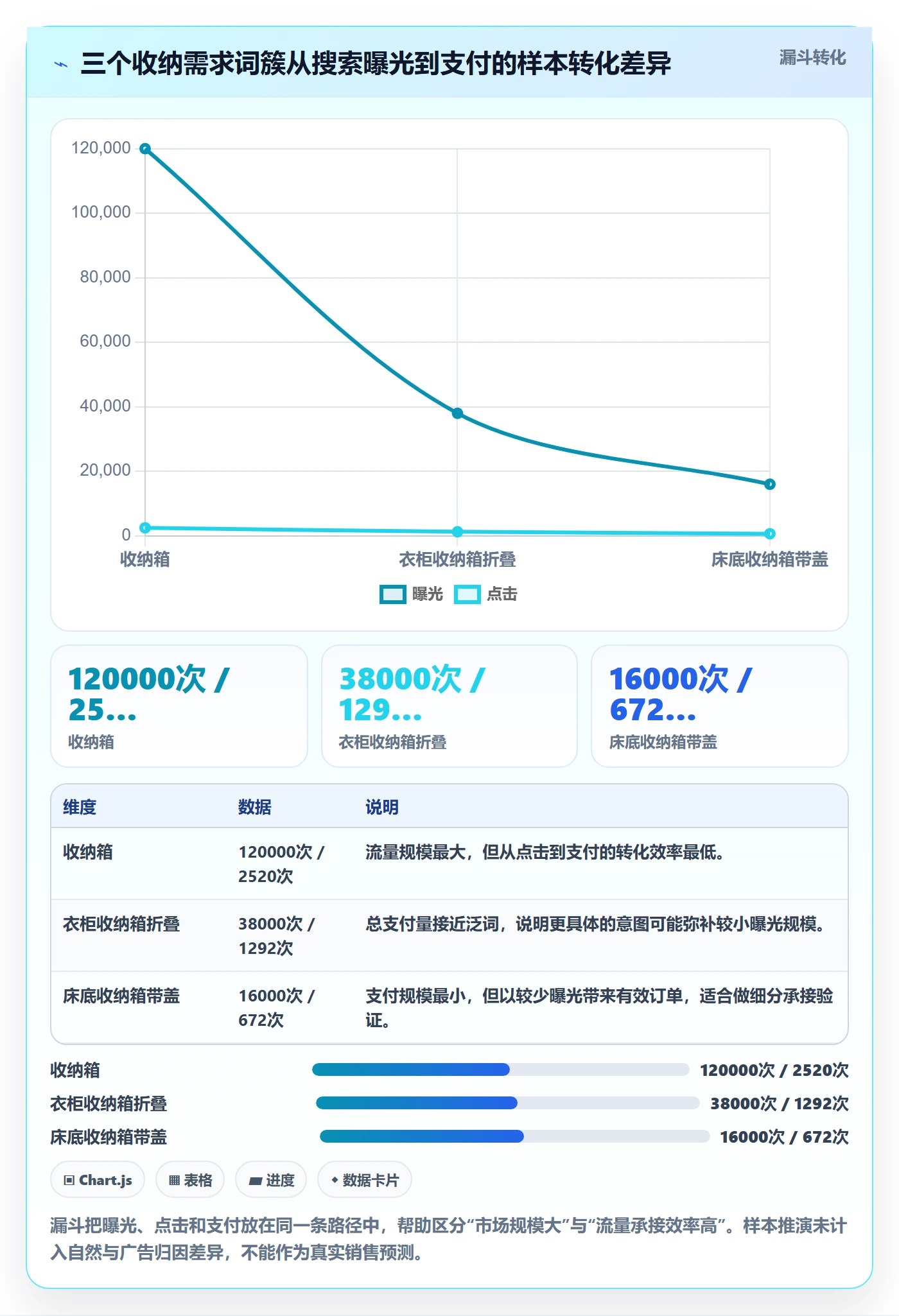
Task: Click the 收纳箱 x-axis label
Action: [145, 560]
